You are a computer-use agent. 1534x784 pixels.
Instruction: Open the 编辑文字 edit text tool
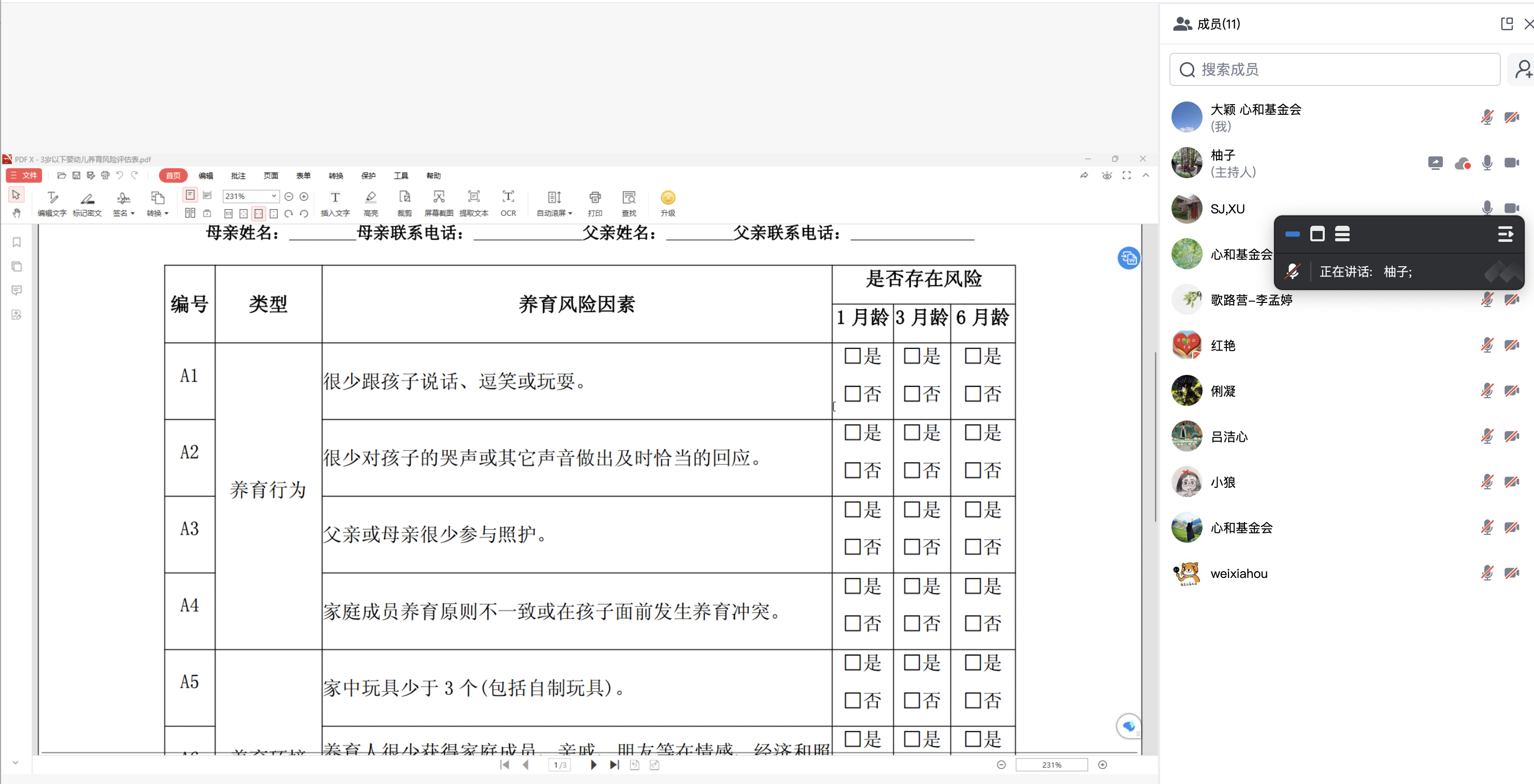pos(52,204)
